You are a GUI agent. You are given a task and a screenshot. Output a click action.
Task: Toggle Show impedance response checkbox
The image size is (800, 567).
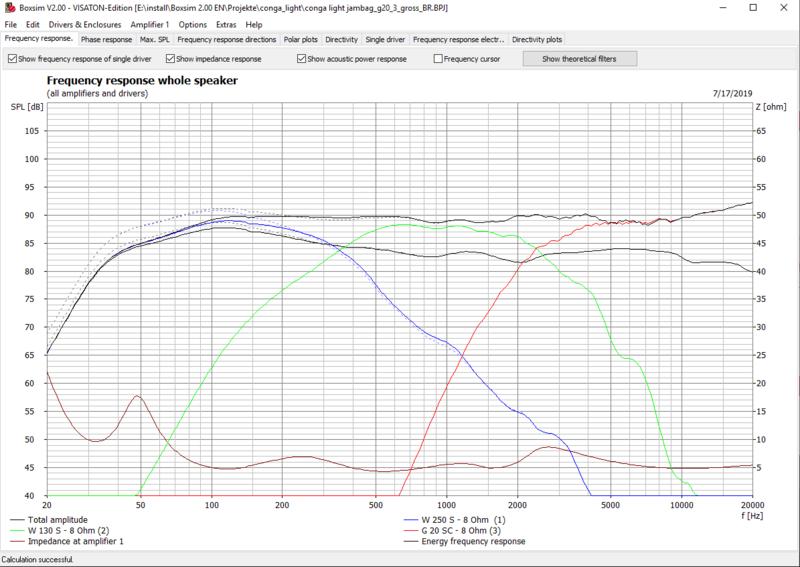(x=214, y=59)
